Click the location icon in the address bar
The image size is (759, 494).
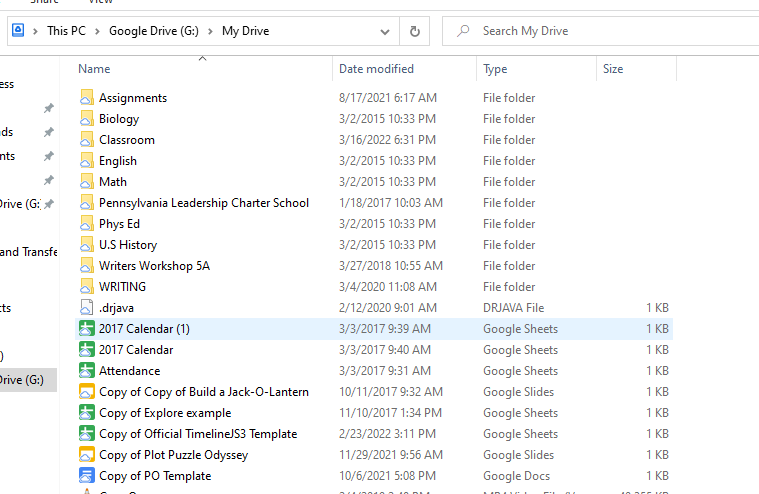(18, 30)
